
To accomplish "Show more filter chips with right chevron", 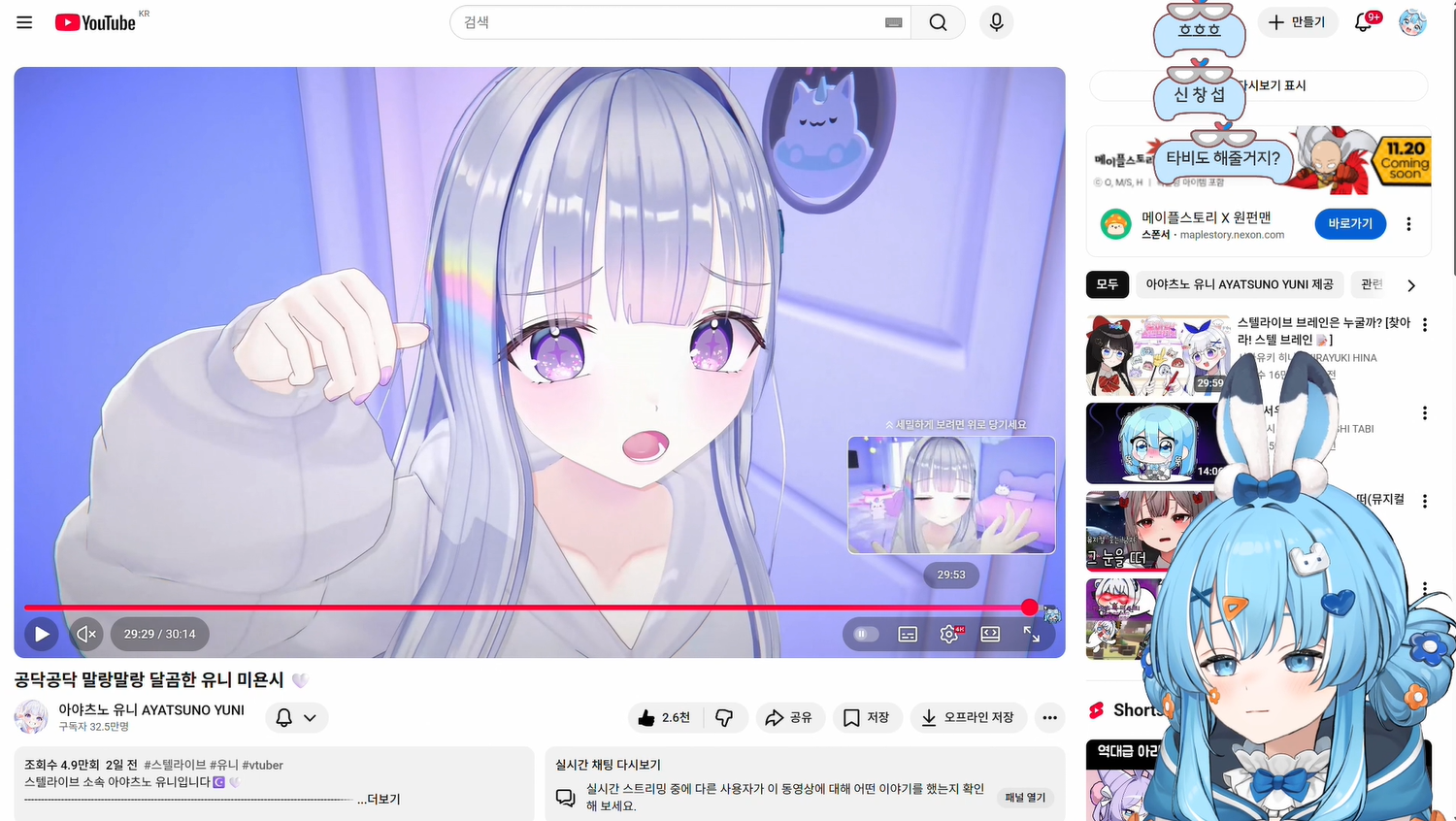I will tap(1411, 285).
